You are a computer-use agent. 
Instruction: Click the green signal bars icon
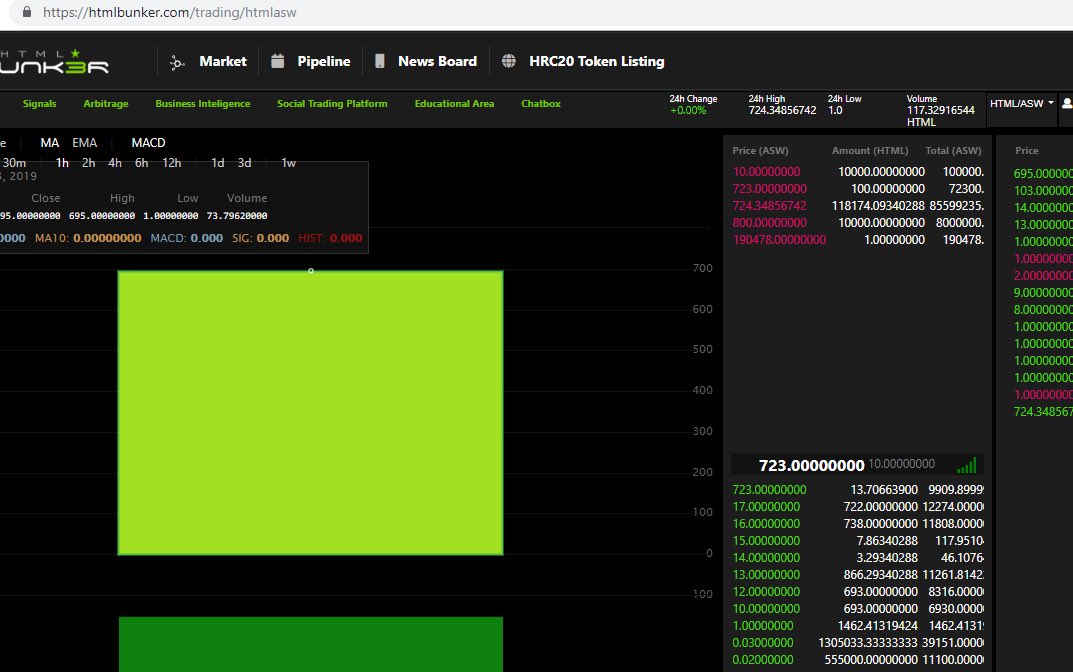click(x=966, y=465)
